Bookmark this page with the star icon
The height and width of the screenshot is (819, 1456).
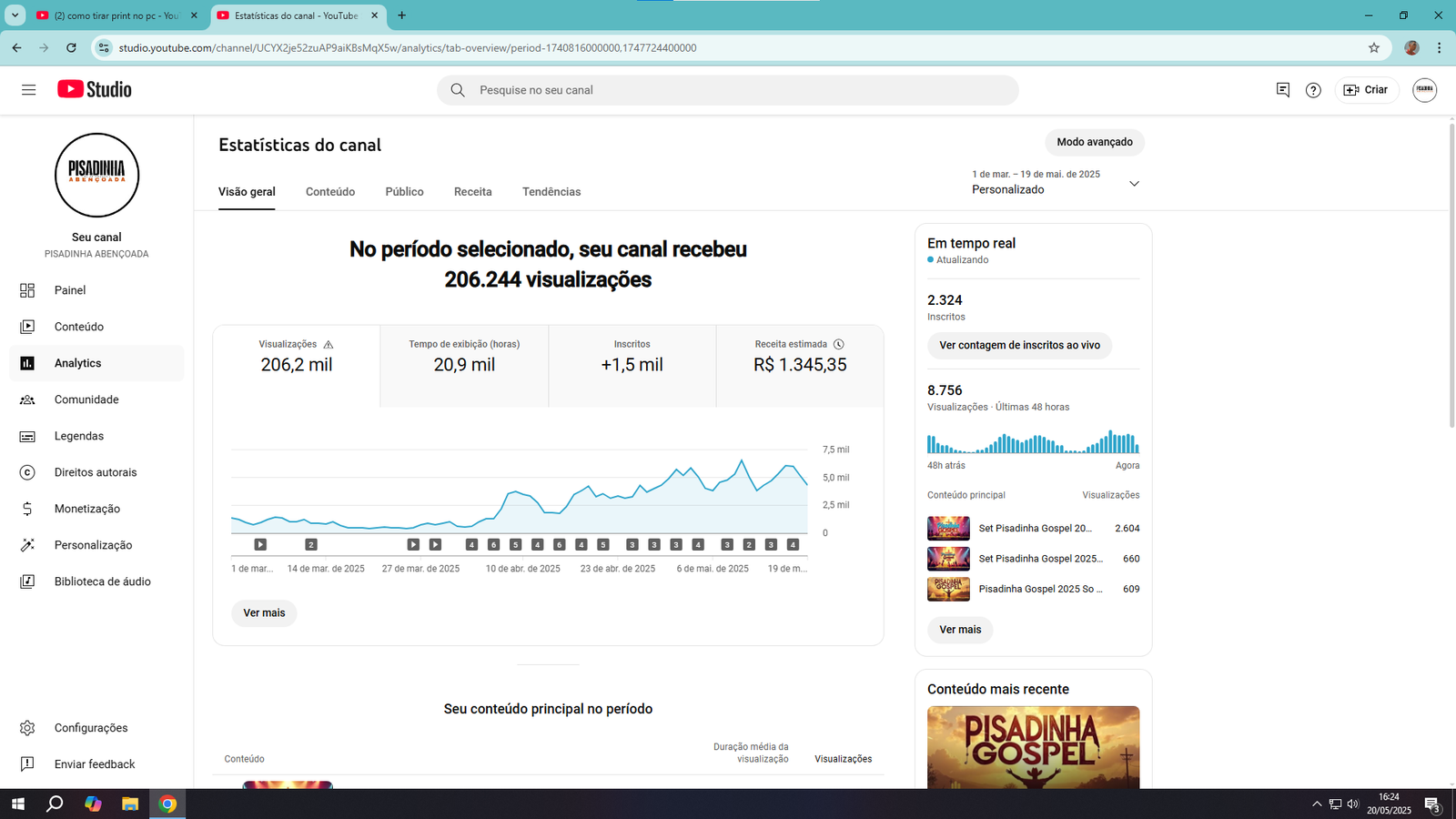click(x=1374, y=48)
